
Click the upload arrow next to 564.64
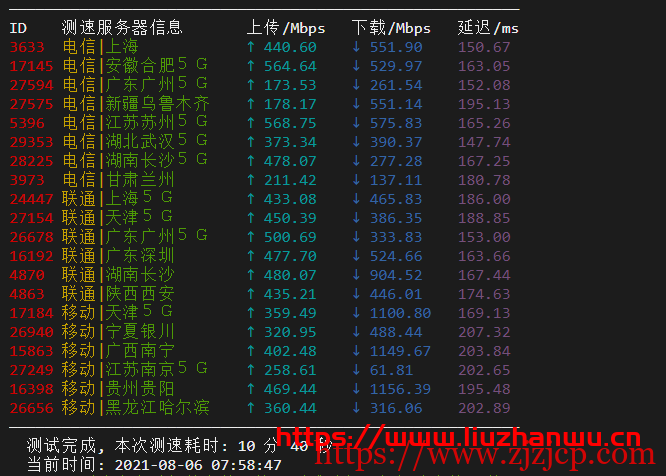click(250, 66)
